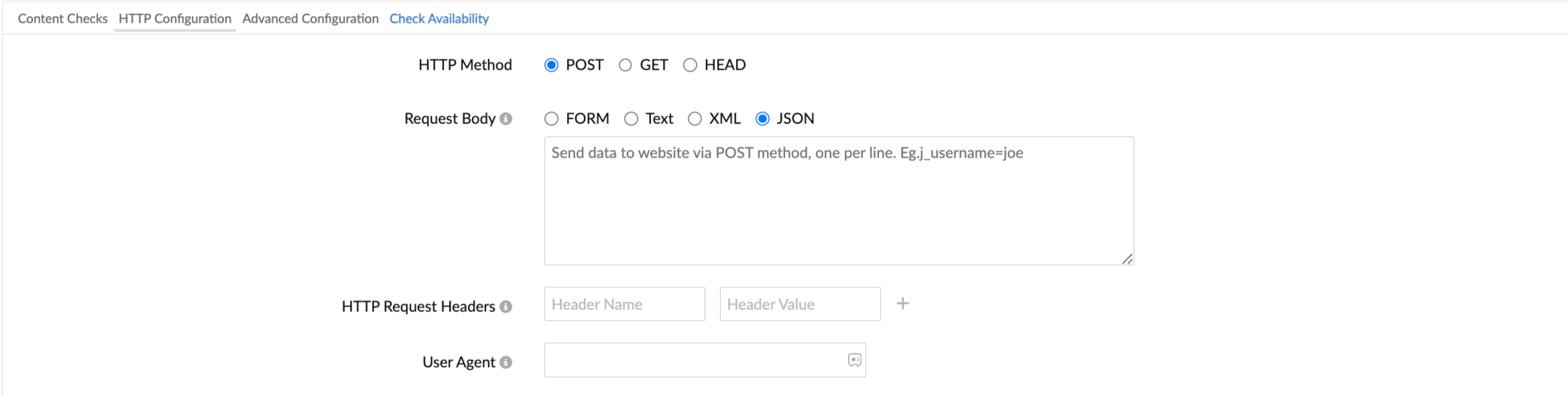The height and width of the screenshot is (396, 1568).
Task: Choose XML as the request body type
Action: [x=695, y=119]
